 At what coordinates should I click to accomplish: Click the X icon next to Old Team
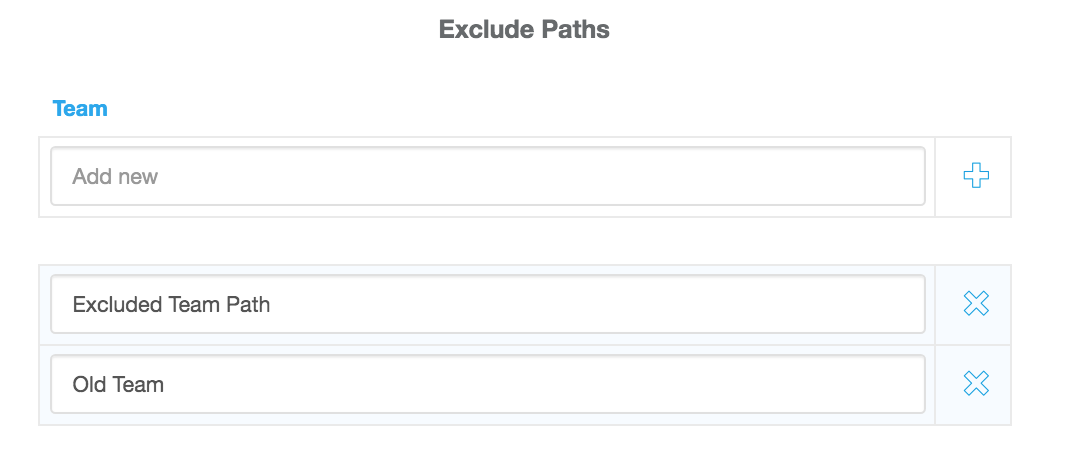tap(975, 384)
